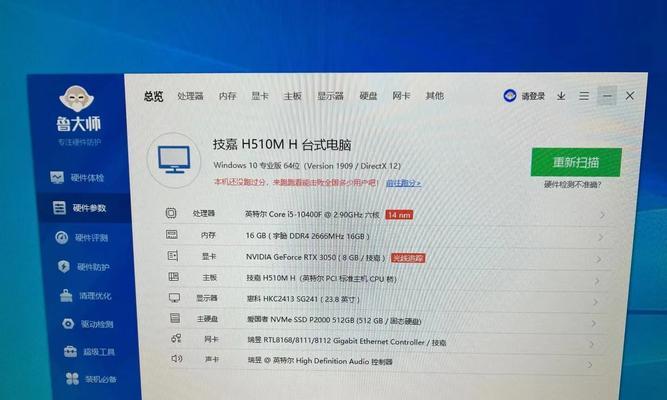Image resolution: width=667 pixels, height=400 pixels.
Task: Click the 16 GB DDR4 2666MHz memory text
Action: [308, 236]
